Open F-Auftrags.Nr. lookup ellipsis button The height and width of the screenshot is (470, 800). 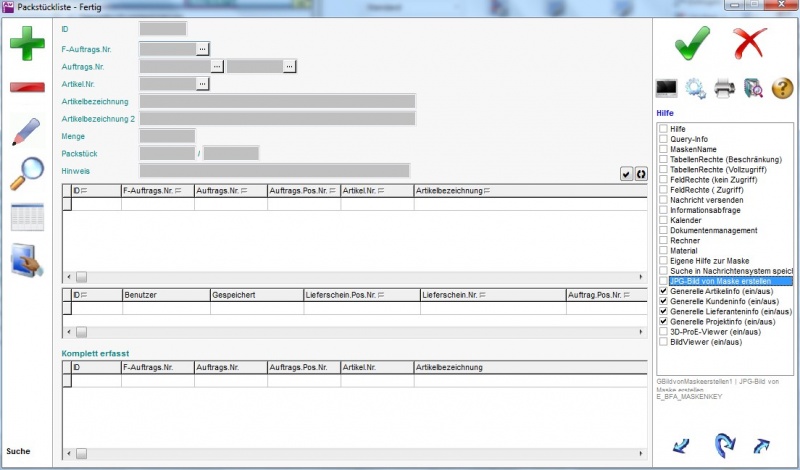(202, 47)
